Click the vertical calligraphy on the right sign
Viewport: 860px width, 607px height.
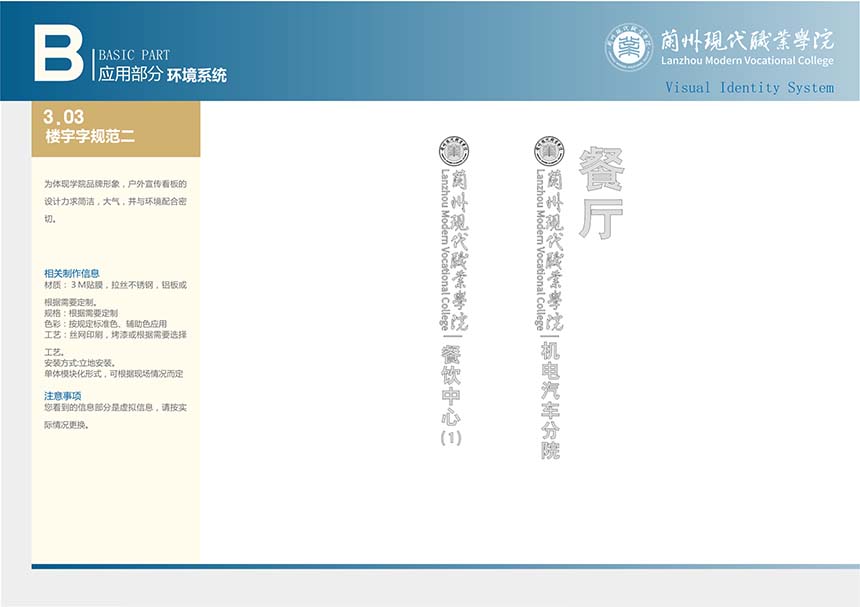556,250
